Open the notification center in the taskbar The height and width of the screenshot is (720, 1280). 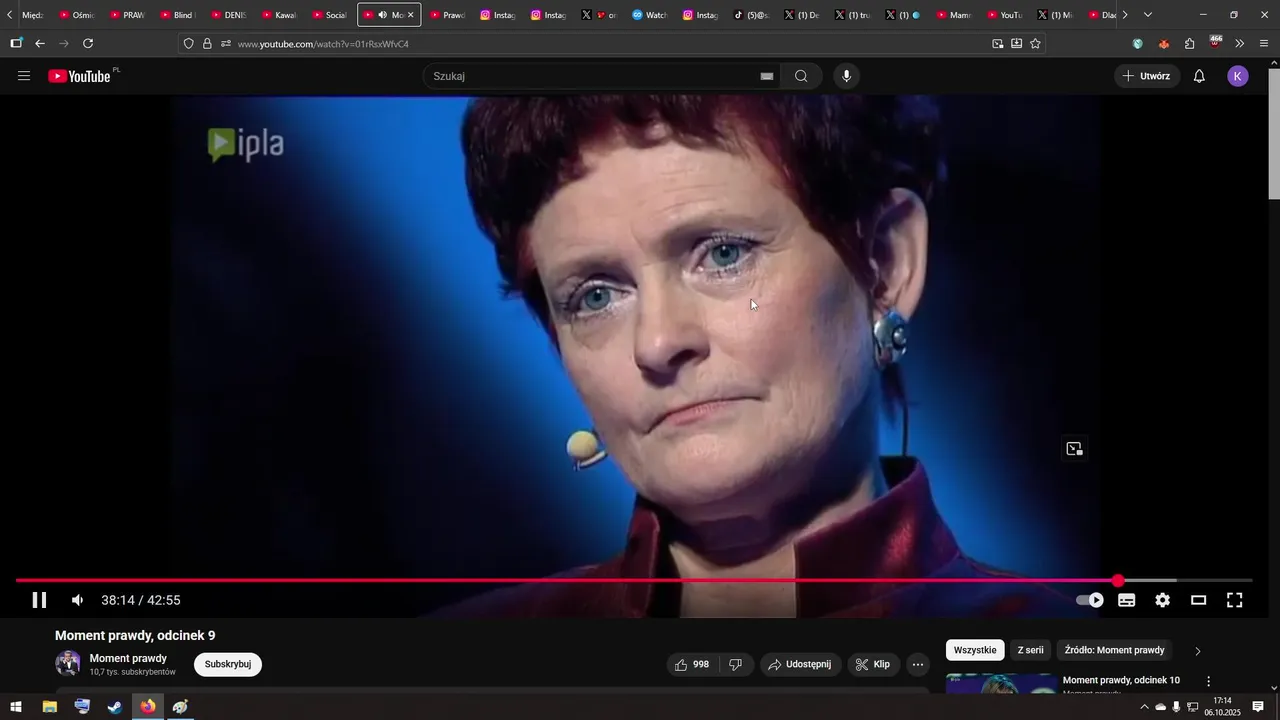[1258, 707]
